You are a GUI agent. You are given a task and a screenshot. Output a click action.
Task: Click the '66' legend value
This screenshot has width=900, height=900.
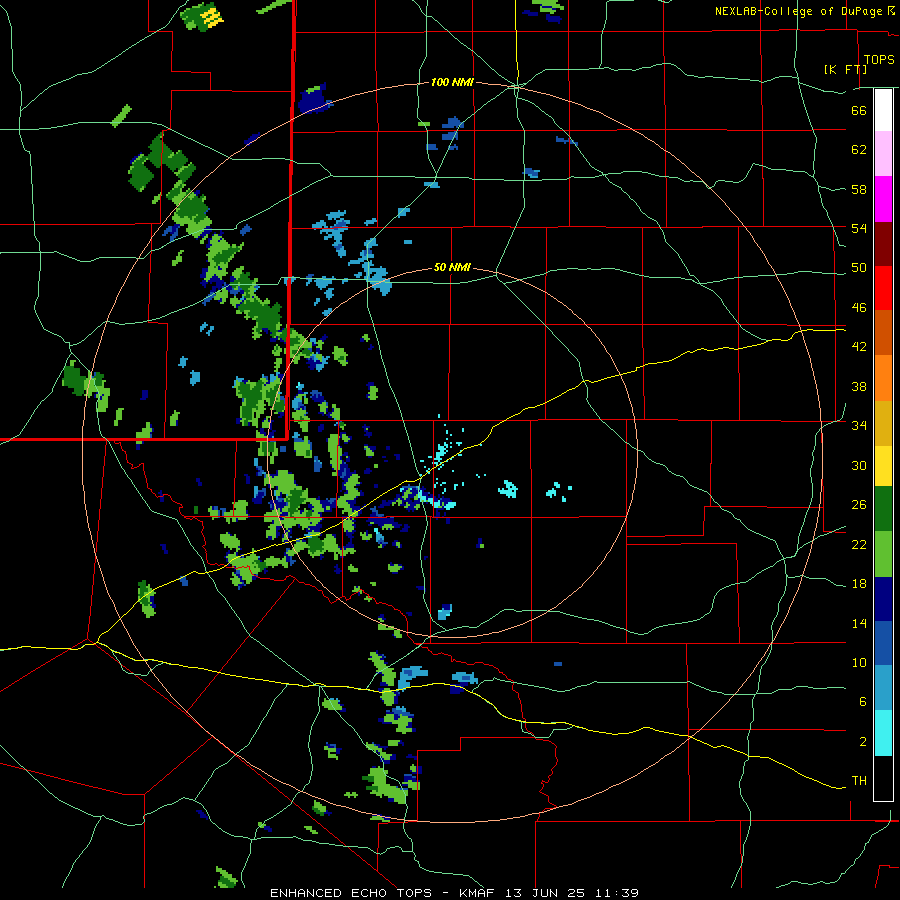(x=859, y=110)
